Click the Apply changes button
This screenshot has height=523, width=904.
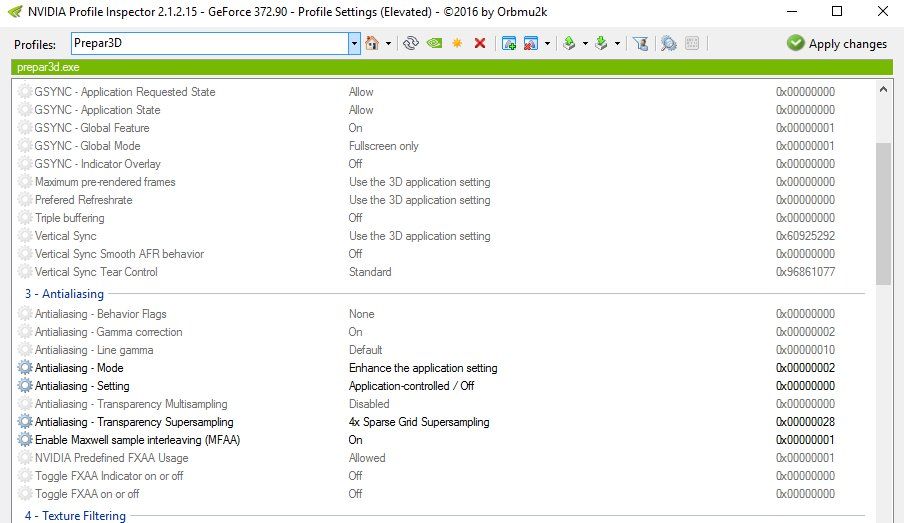pyautogui.click(x=837, y=43)
